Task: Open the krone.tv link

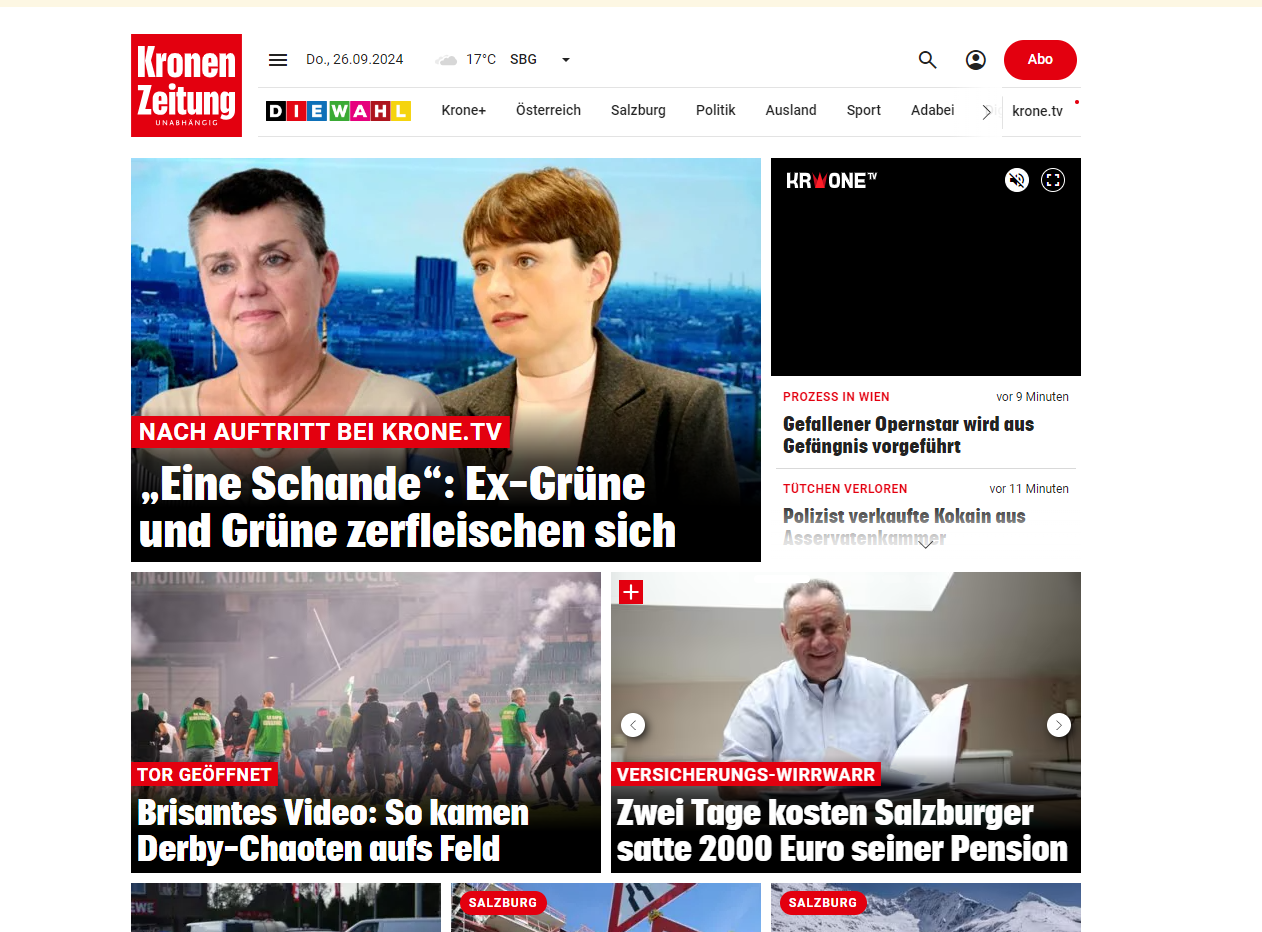Action: 1037,111
